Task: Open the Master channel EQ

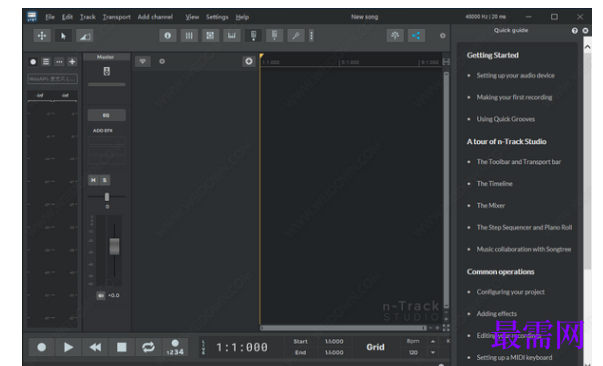Action: (x=107, y=115)
